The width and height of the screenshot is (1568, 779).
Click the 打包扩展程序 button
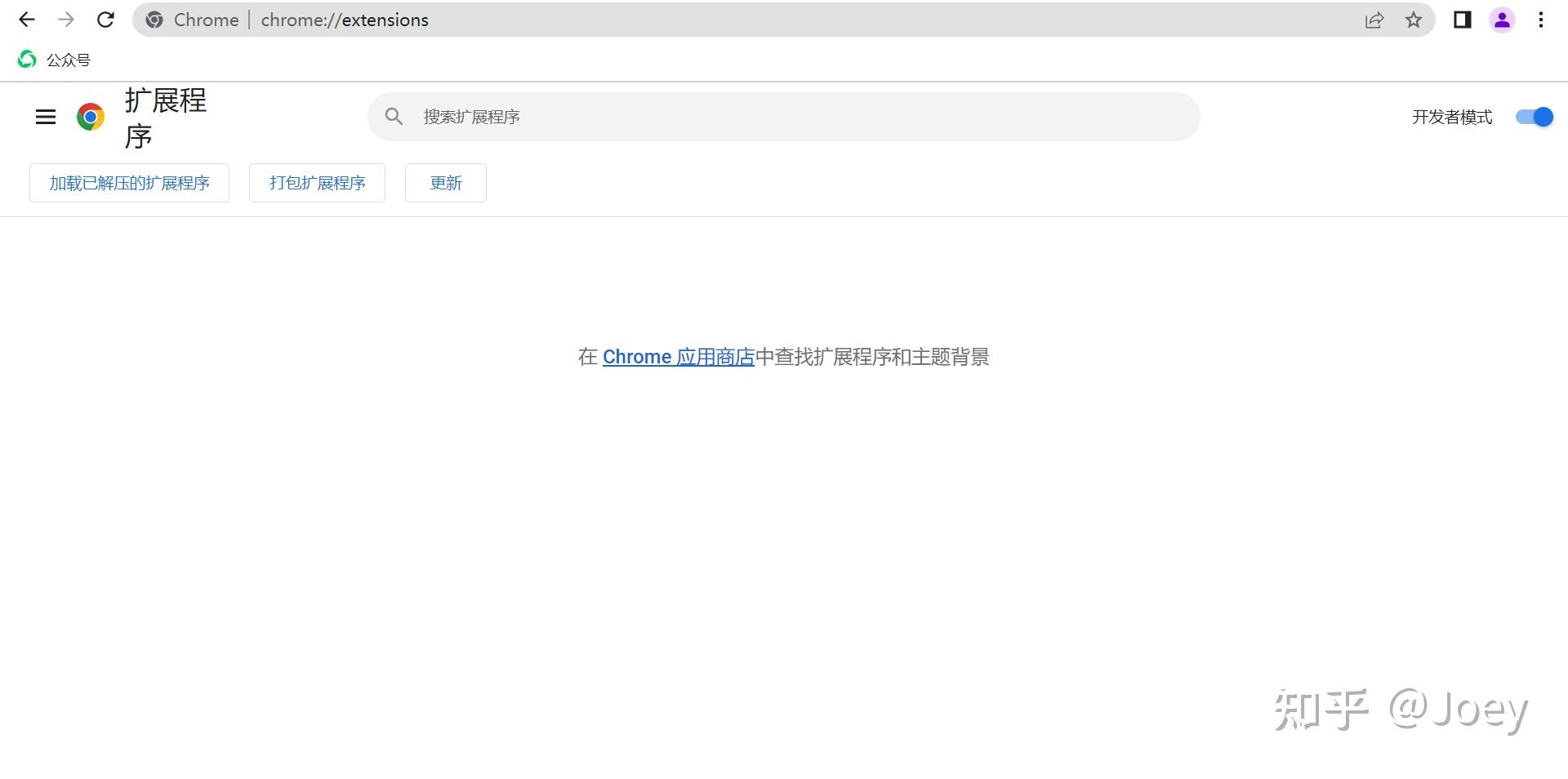[317, 183]
